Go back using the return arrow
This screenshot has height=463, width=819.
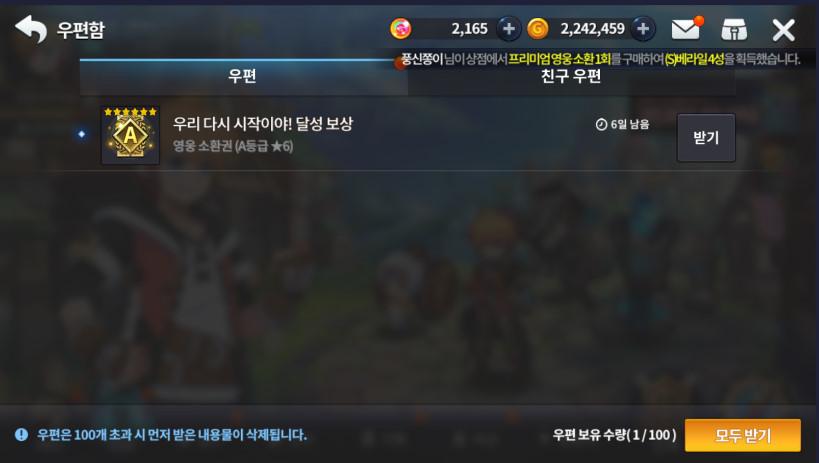coord(31,29)
